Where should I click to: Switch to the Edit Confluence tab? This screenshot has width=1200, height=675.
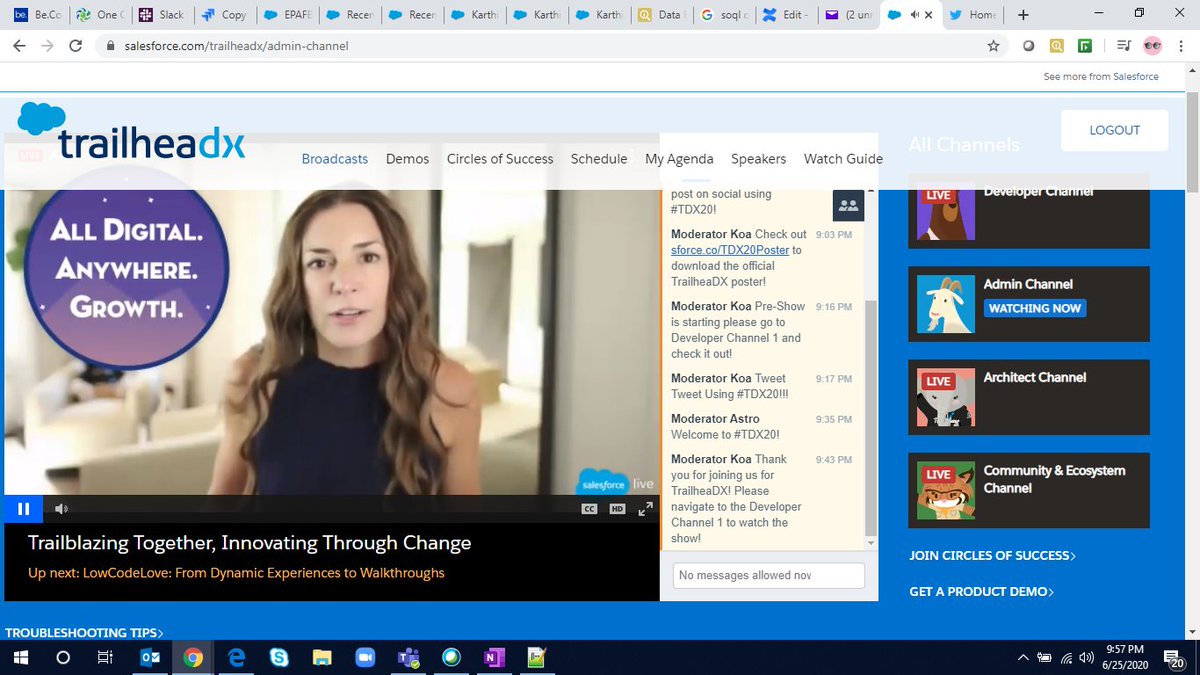tap(786, 15)
